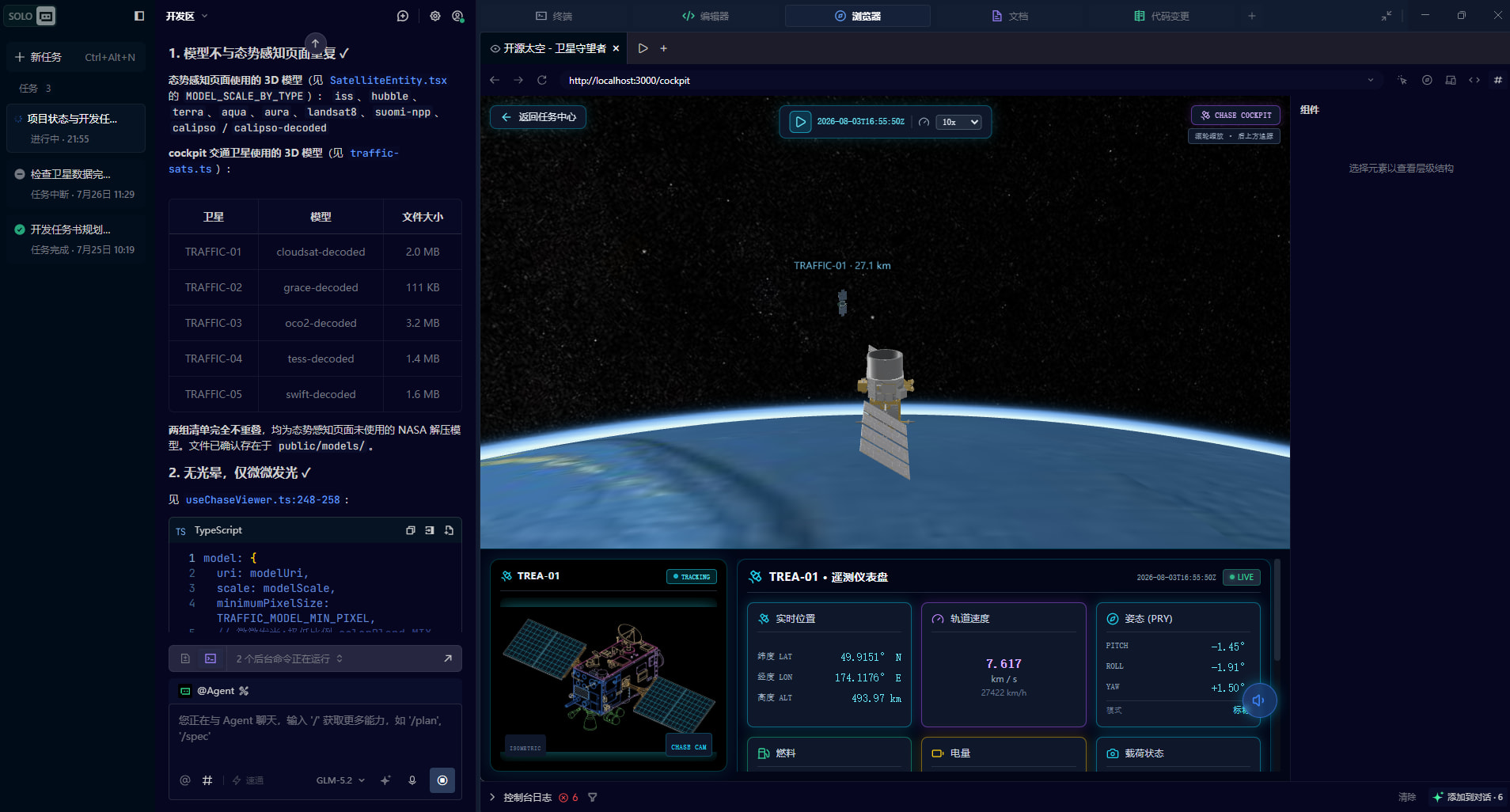The height and width of the screenshot is (812, 1510).
Task: Select the 浏览器 tab
Action: [858, 16]
